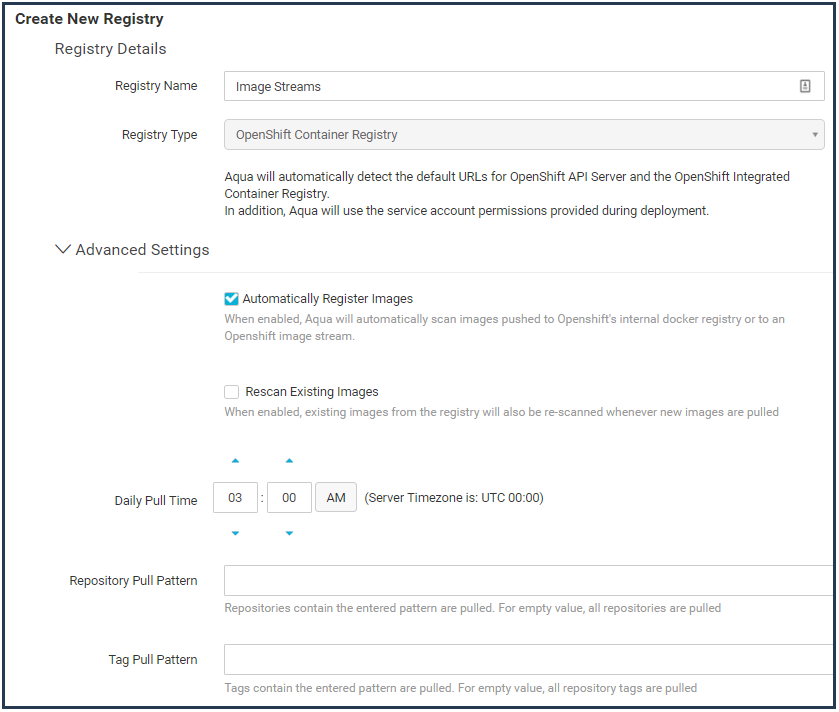Decrease the Daily Pull Time minutes
This screenshot has height=712, width=839.
pos(289,533)
